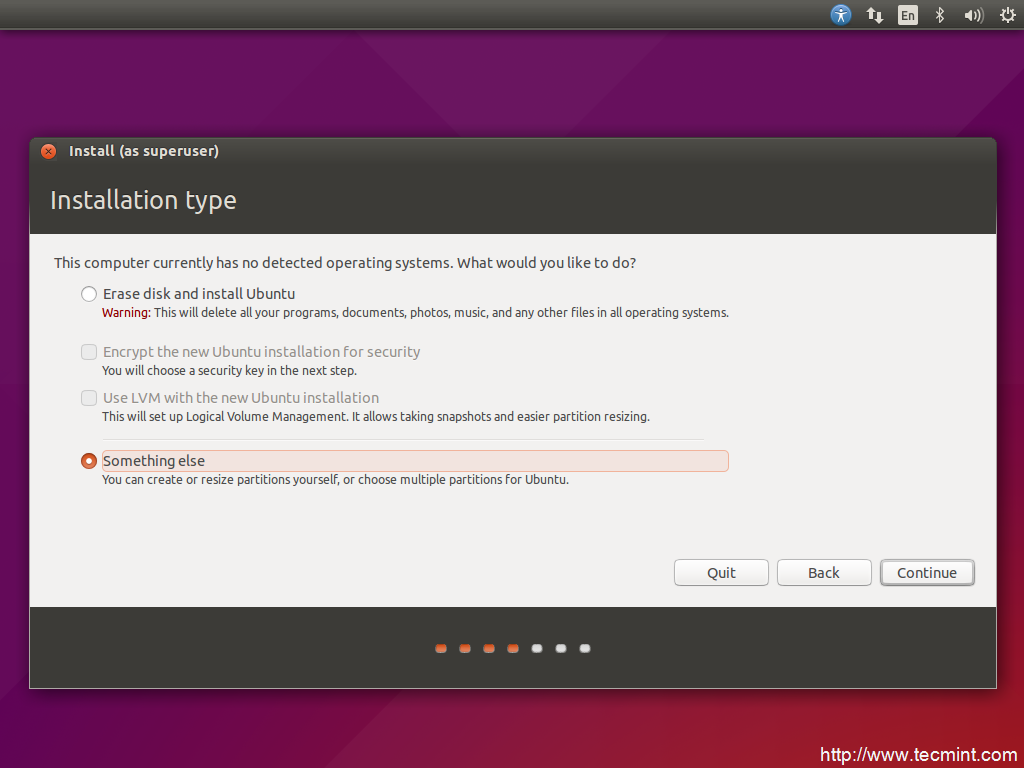Click the middle white progress dot
Screen dimensions: 1024x768
point(561,649)
